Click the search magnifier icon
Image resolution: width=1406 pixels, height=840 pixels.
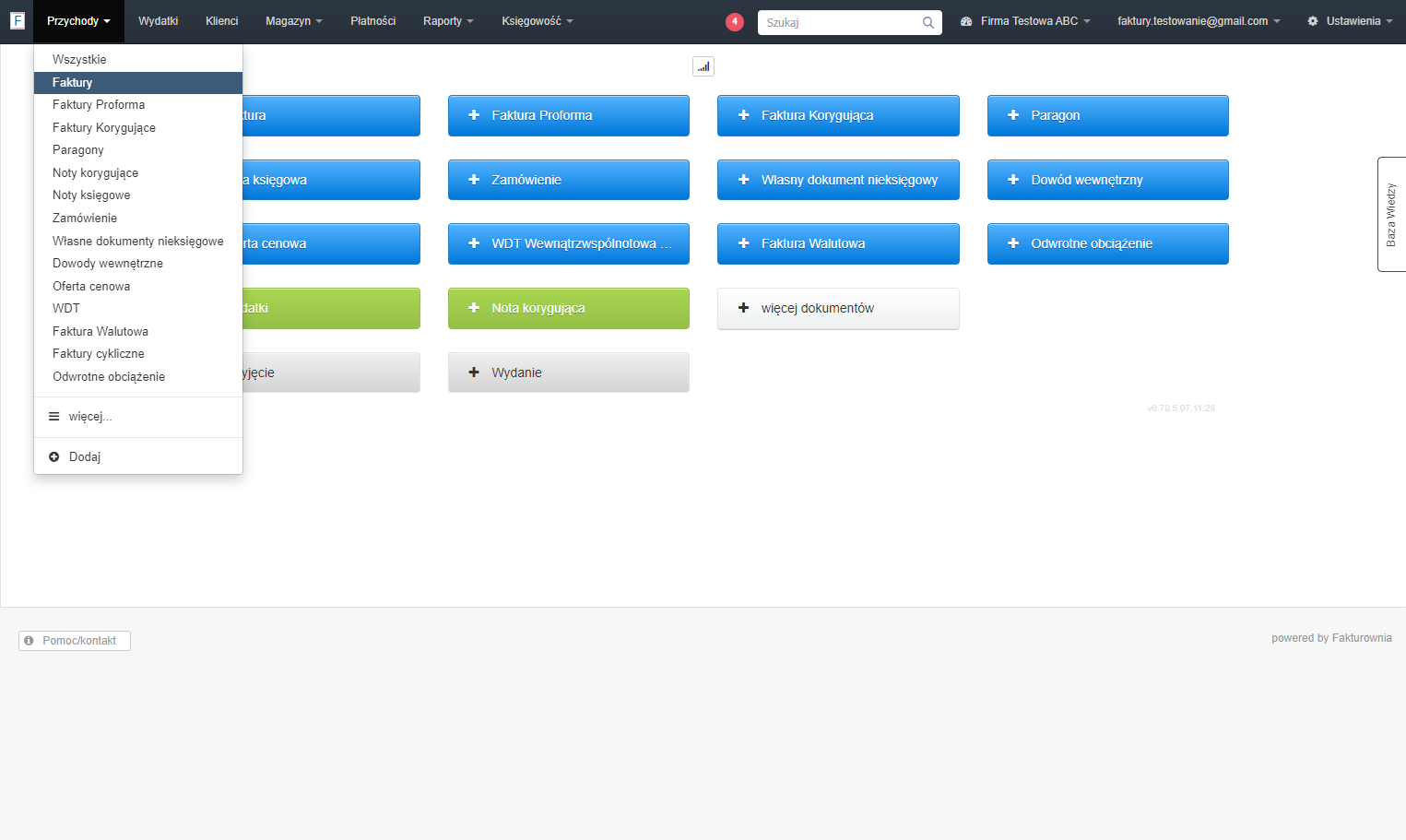928,22
